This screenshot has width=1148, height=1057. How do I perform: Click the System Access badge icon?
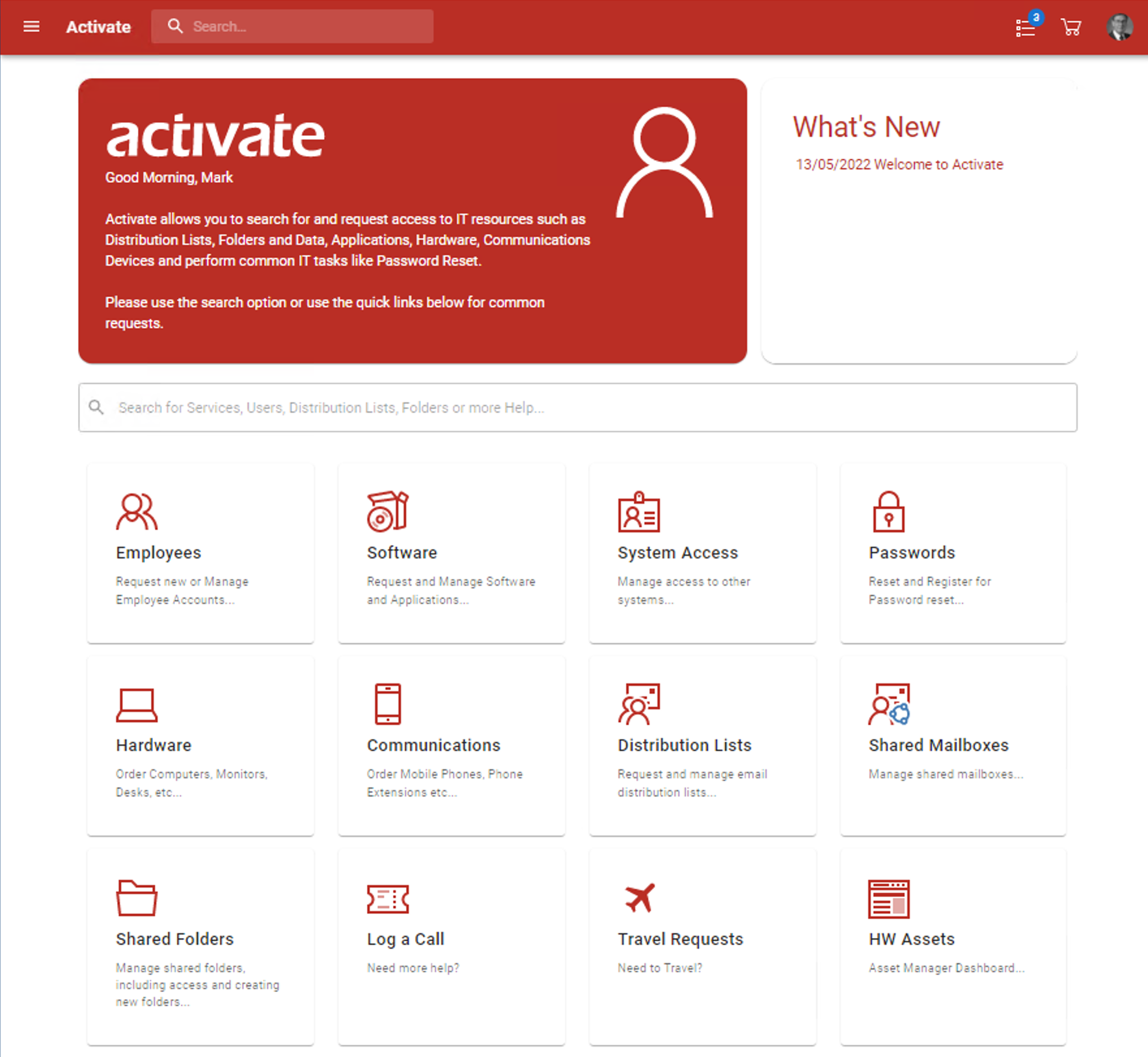[x=639, y=512]
